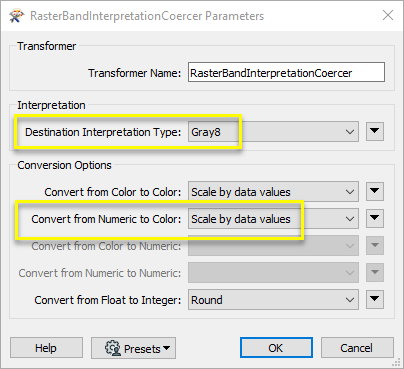Click the arrow button beside Numeric to Color

(375, 218)
